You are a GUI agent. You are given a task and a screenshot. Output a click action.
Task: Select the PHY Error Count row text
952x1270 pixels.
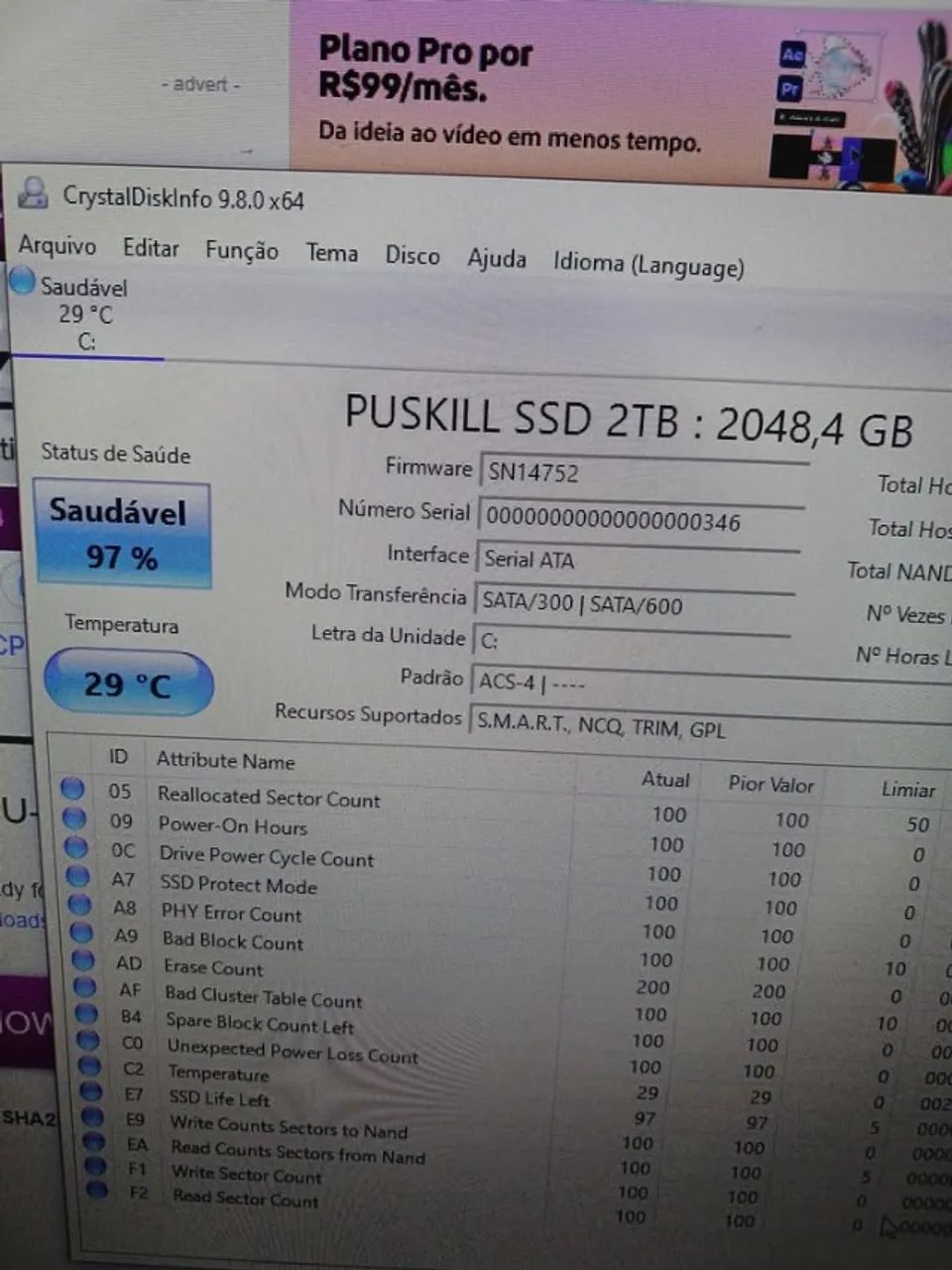point(232,913)
